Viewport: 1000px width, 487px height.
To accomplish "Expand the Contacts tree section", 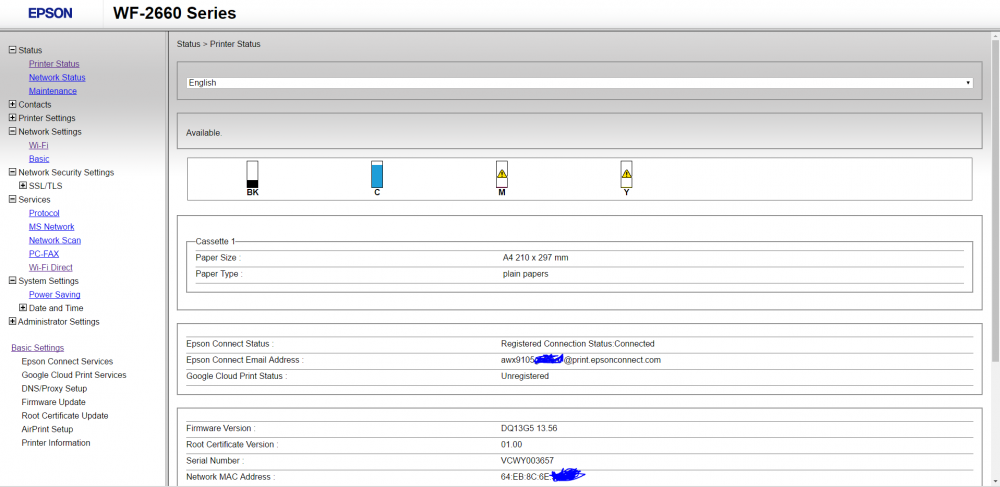I will click(x=12, y=104).
